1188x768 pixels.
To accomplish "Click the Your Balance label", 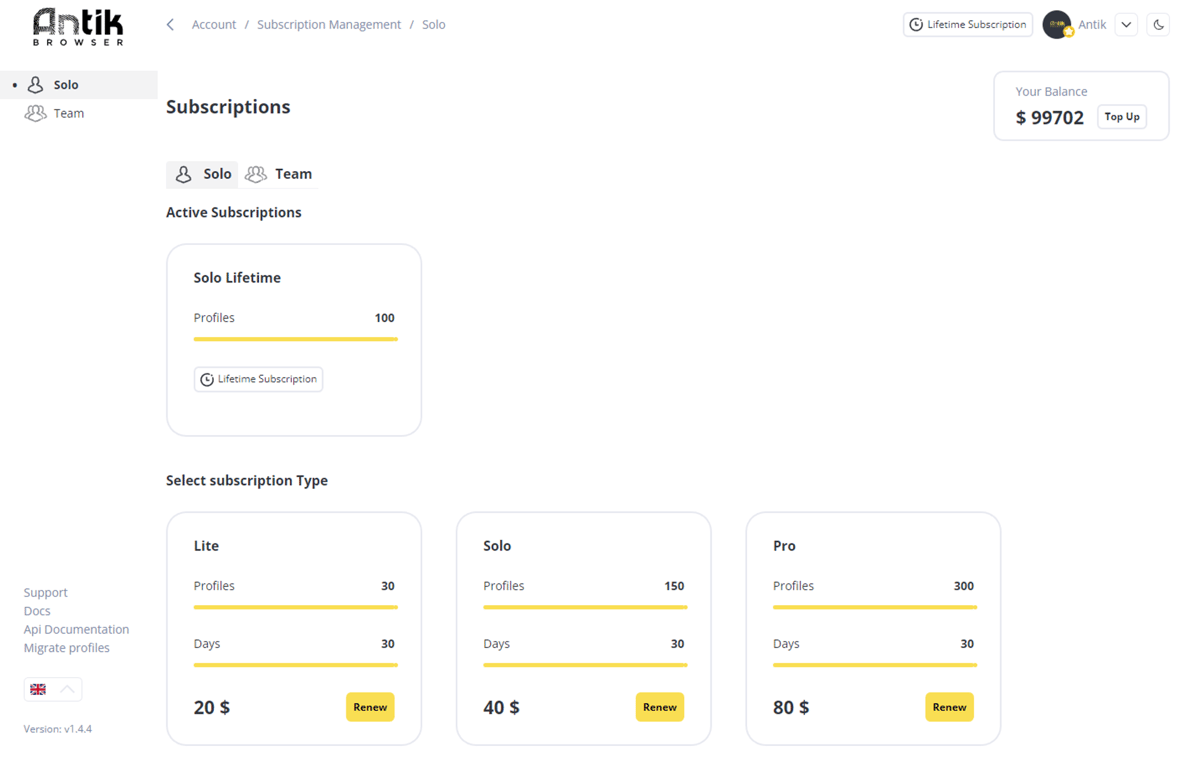I will [x=1051, y=92].
